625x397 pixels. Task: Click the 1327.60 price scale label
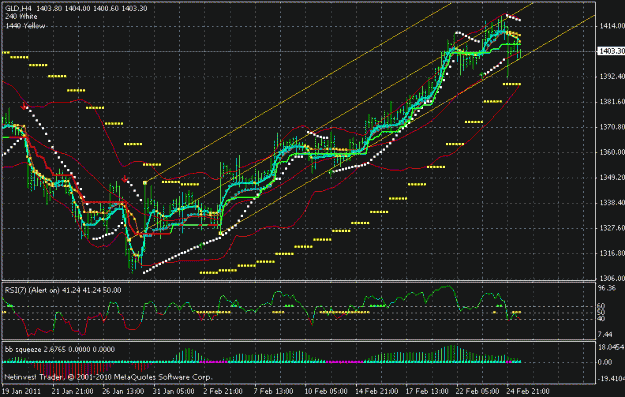coord(612,228)
